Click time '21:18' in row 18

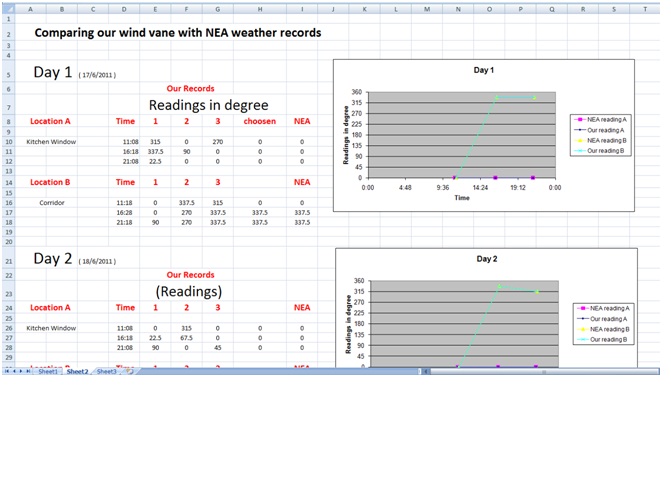coord(125,223)
